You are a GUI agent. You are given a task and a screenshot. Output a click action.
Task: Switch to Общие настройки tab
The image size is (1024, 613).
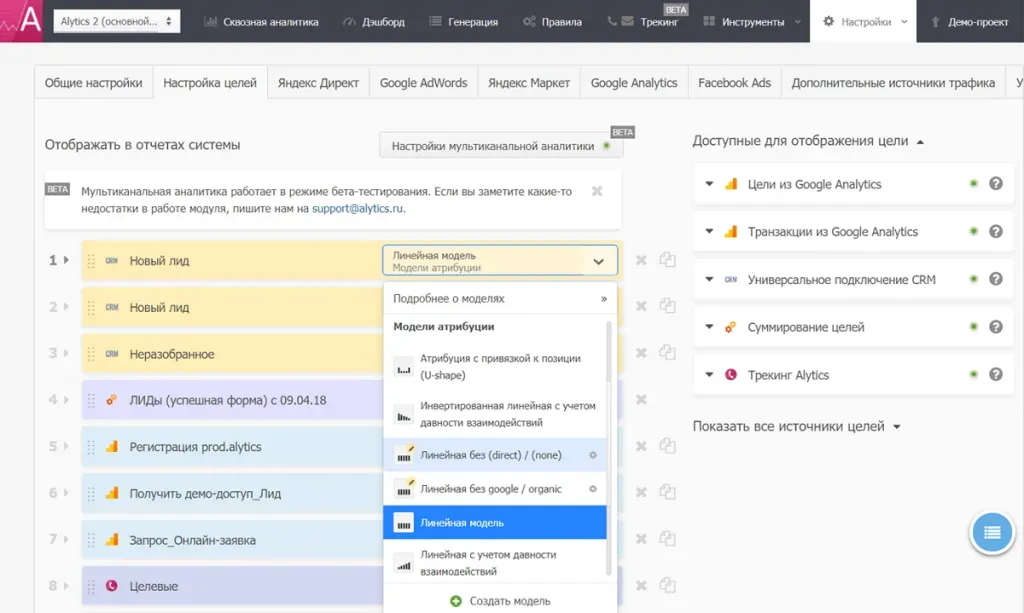point(93,83)
